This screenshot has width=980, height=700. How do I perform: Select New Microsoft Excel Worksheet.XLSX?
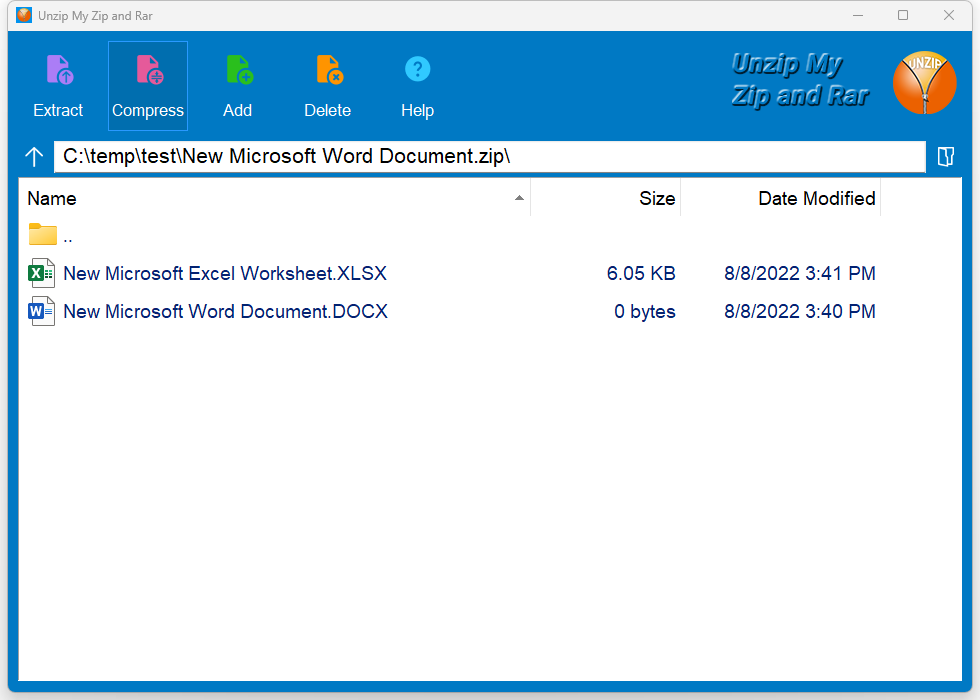(225, 273)
